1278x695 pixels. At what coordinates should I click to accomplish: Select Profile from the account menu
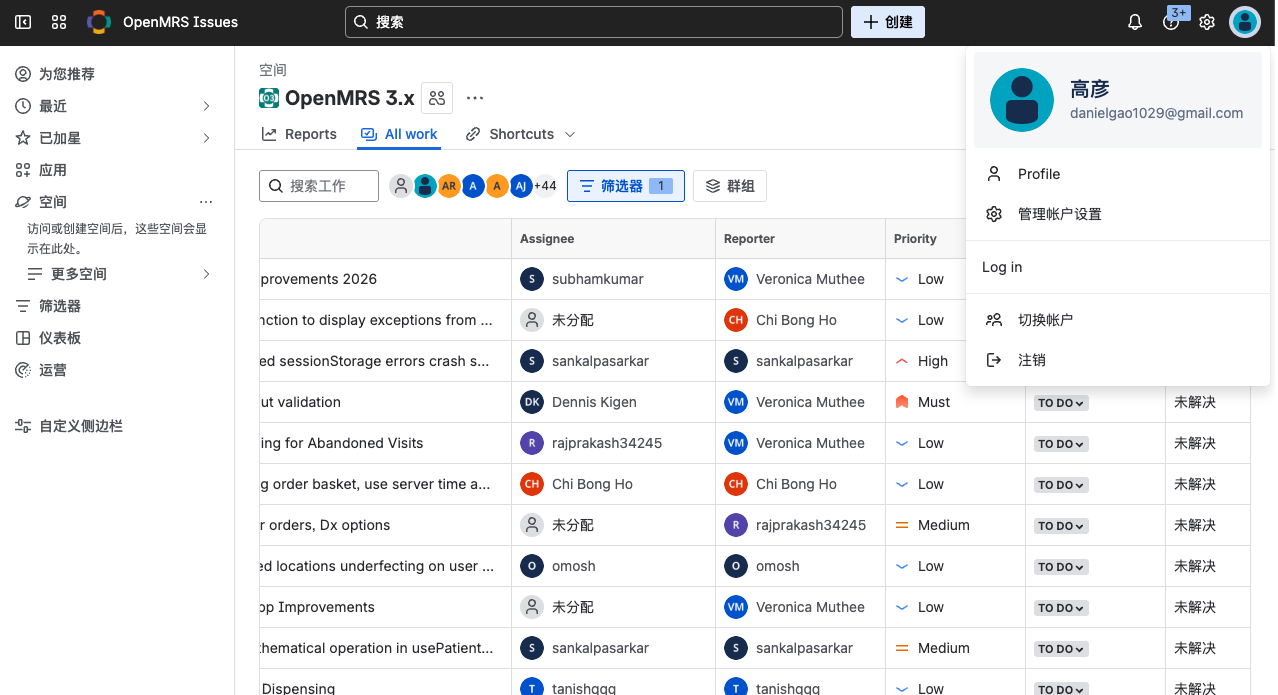click(x=1039, y=174)
